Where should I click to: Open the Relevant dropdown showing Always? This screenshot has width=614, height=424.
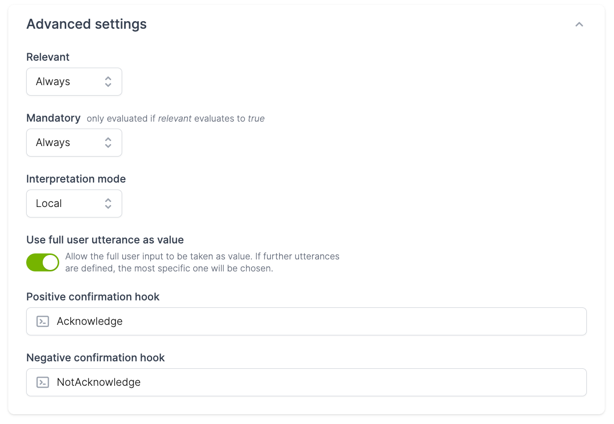pyautogui.click(x=74, y=81)
